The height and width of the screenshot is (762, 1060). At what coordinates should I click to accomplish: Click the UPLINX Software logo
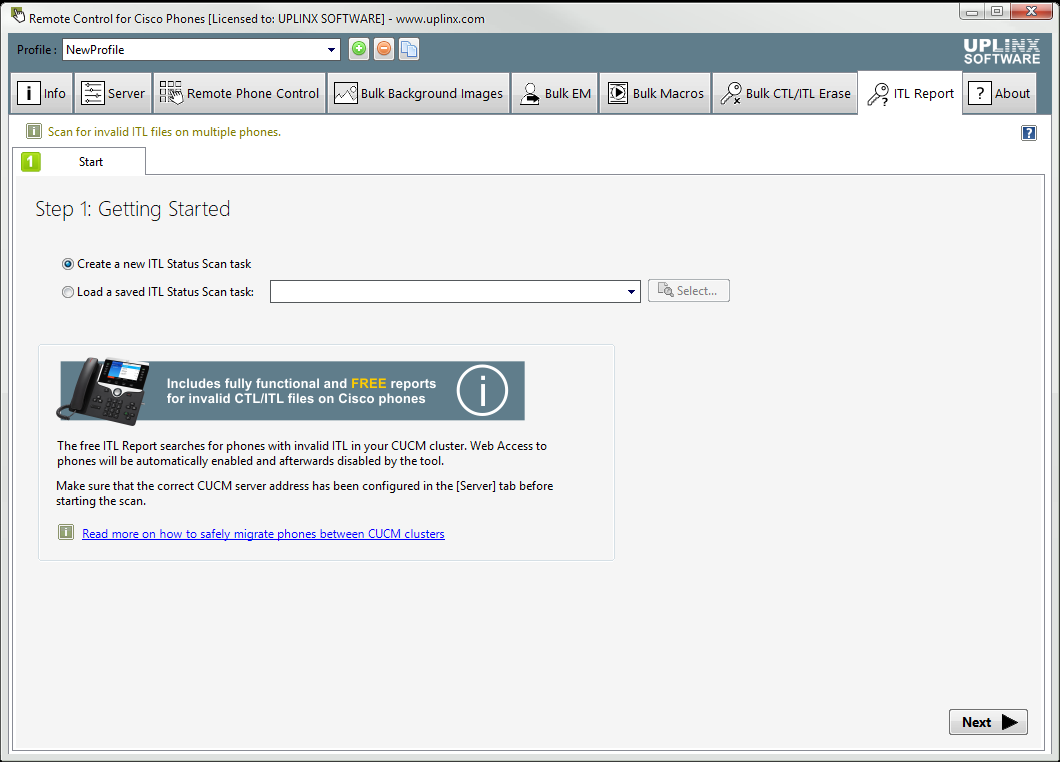pyautogui.click(x=1002, y=51)
